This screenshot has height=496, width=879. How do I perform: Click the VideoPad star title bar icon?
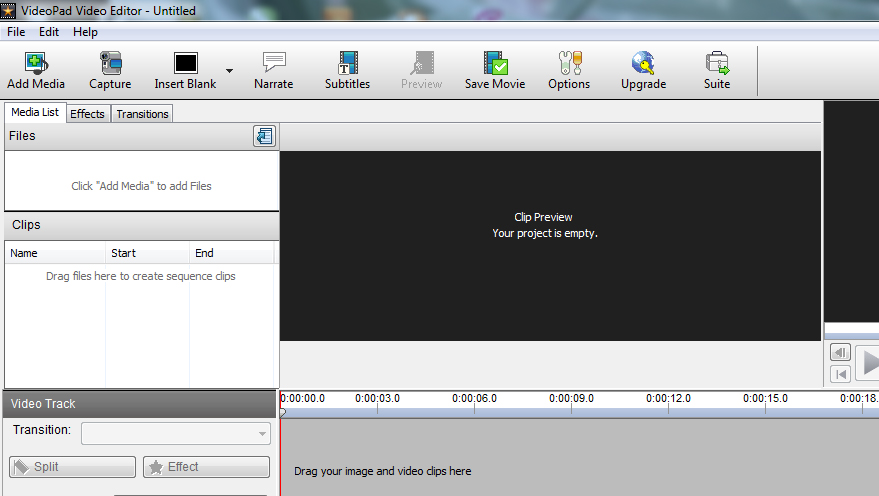[x=8, y=10]
